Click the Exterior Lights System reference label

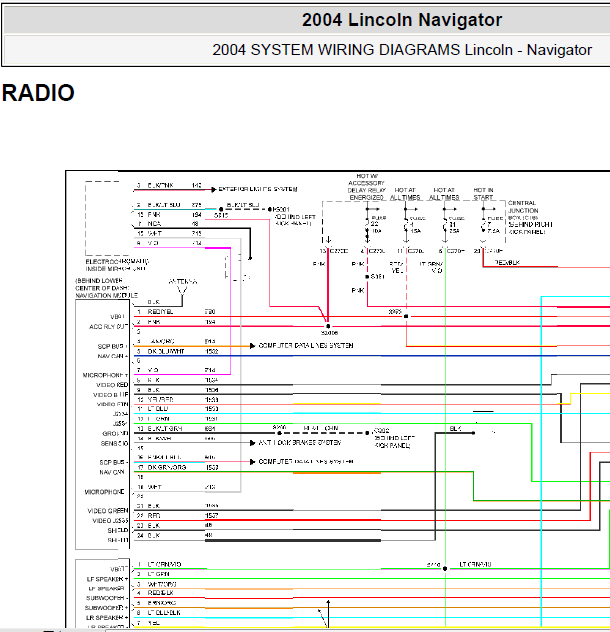(x=258, y=189)
